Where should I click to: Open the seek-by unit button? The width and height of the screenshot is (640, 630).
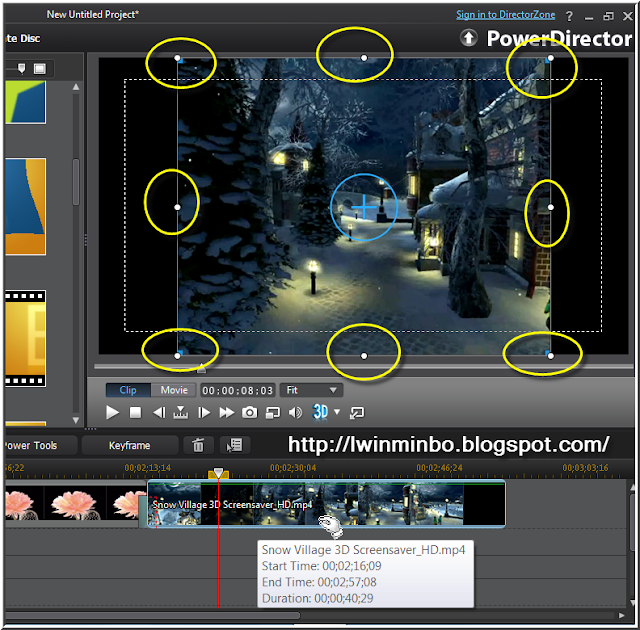(x=180, y=413)
